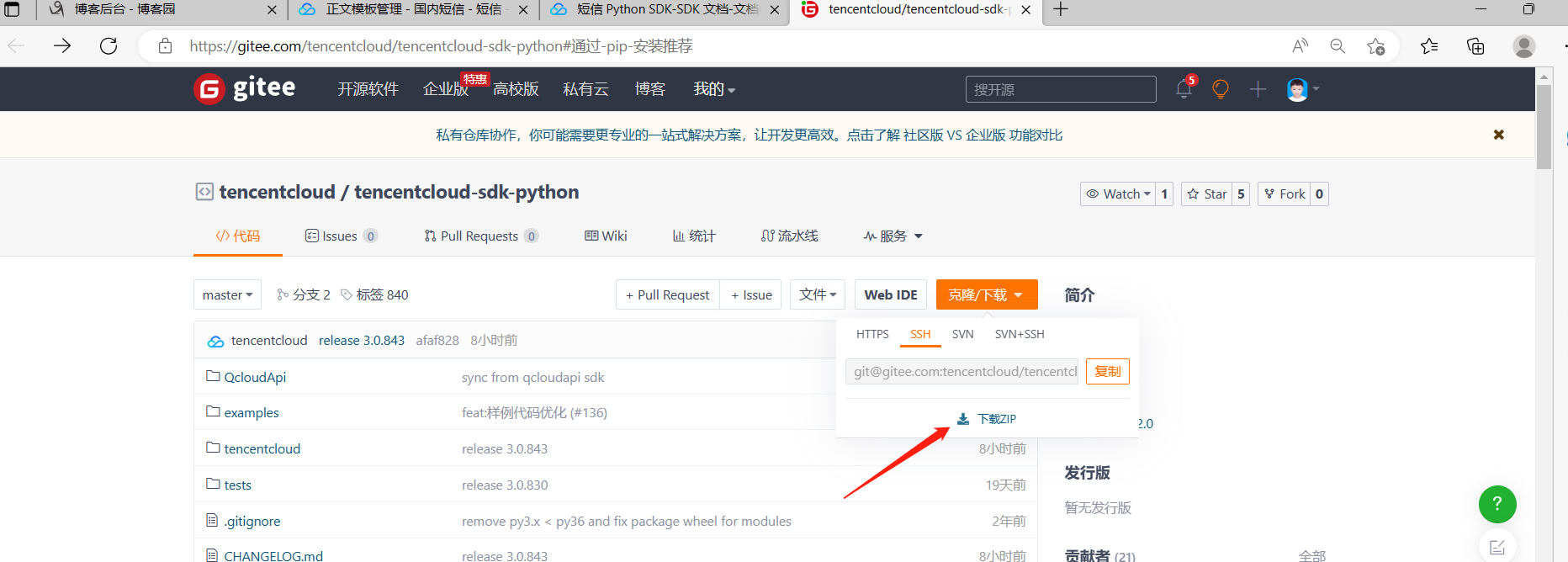Viewport: 1568px width, 562px height.
Task: Open the user avatar menu
Action: 1302,88
